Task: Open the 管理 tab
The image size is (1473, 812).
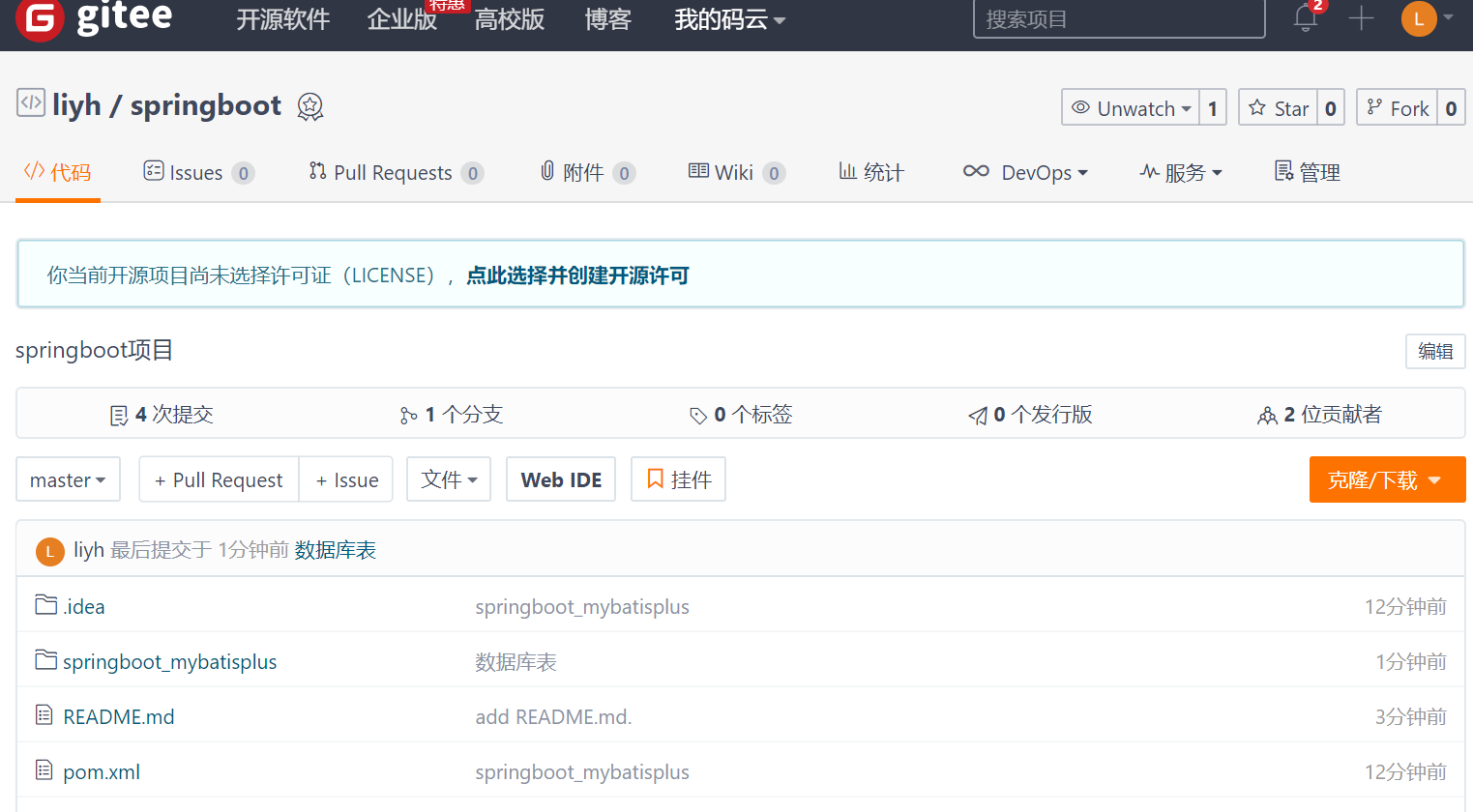Action: (x=1308, y=172)
